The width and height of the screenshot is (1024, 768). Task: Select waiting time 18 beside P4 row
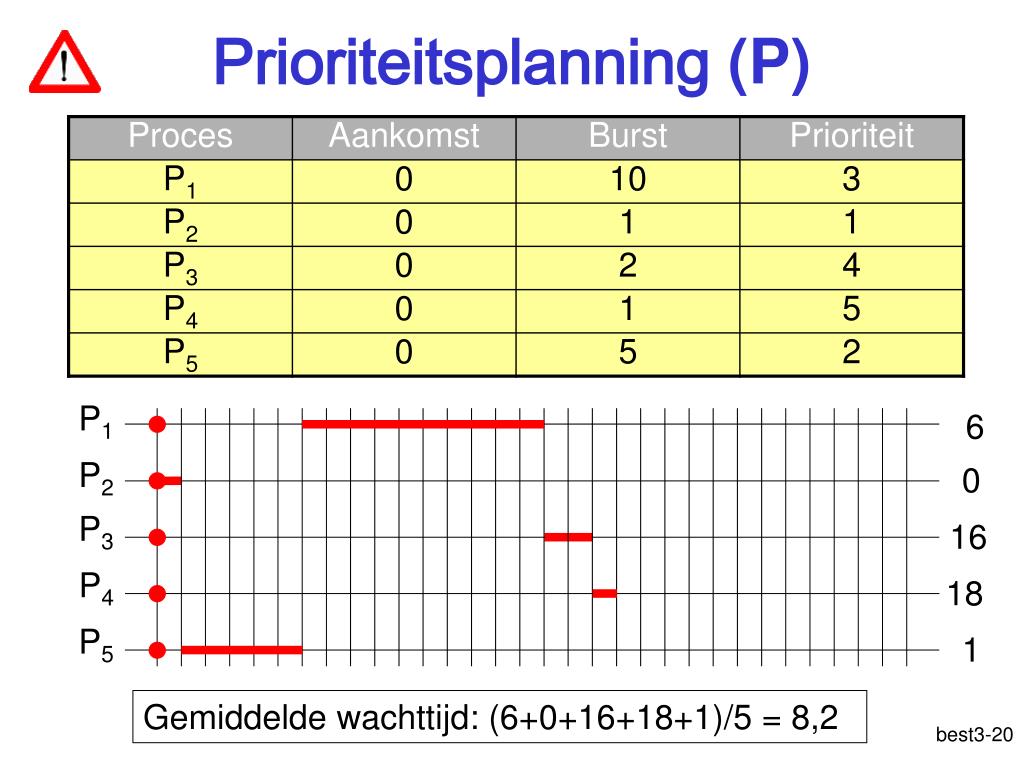965,594
